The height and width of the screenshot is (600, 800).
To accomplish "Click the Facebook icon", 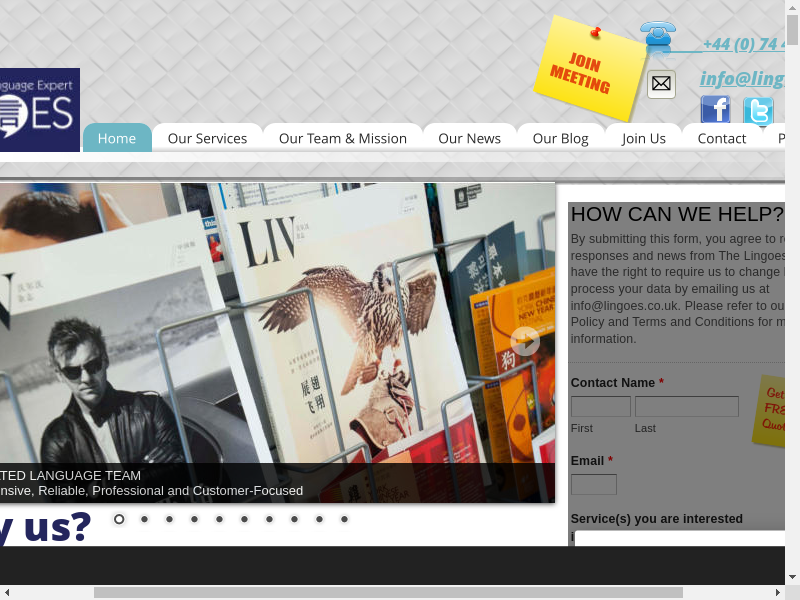I will pos(715,110).
